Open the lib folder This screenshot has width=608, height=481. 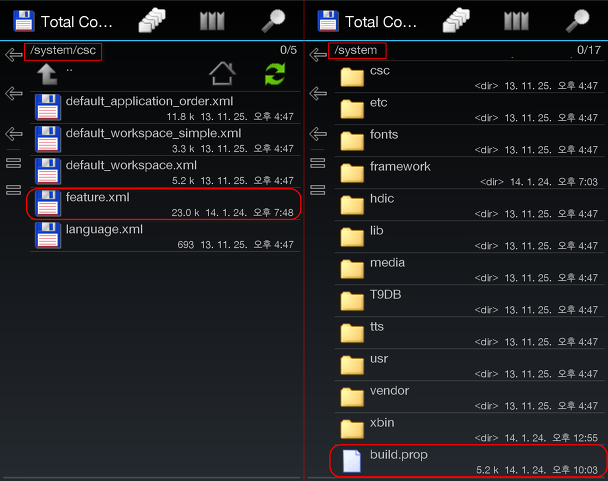(469, 237)
